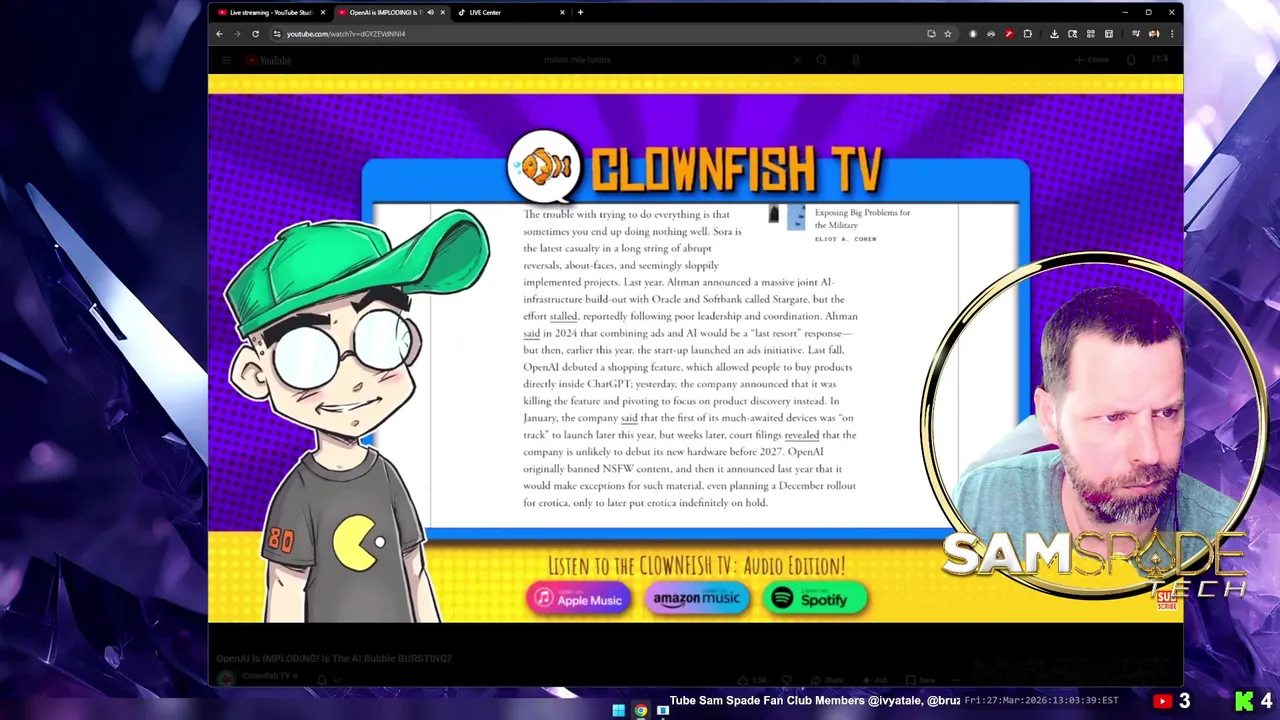Run the YouTube search magnifier button
The image size is (1280, 720).
point(821,60)
